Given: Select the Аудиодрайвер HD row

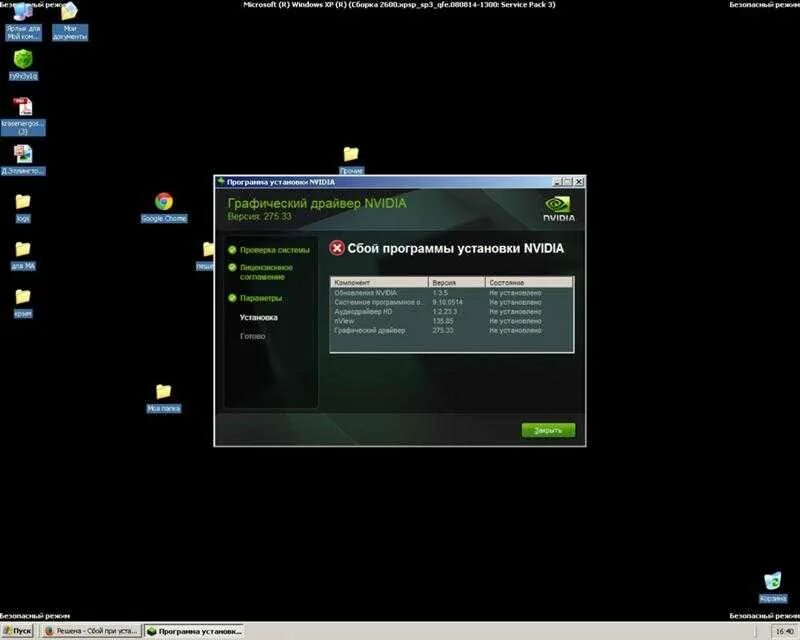Looking at the screenshot, I should (x=452, y=311).
